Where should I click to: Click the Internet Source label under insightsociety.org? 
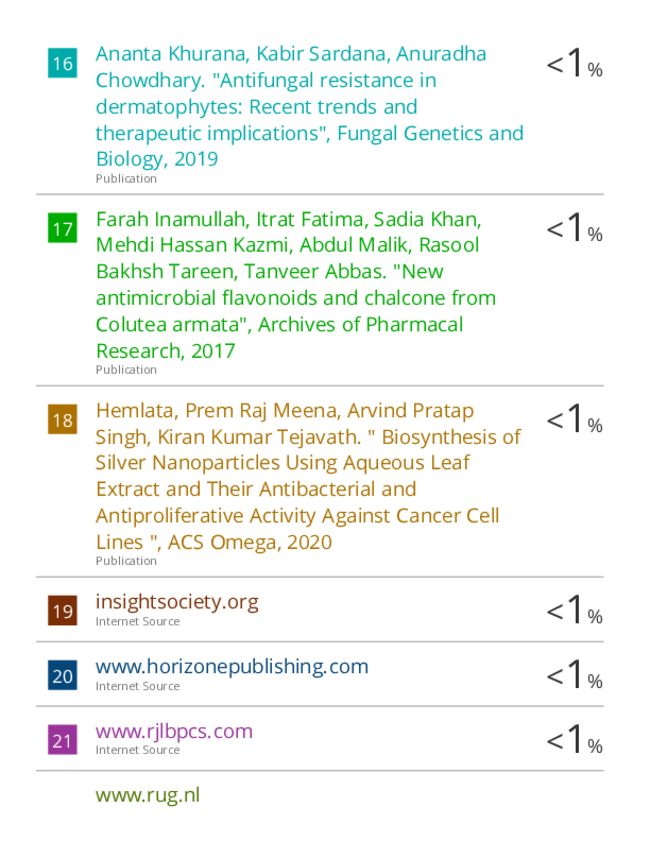[137, 622]
